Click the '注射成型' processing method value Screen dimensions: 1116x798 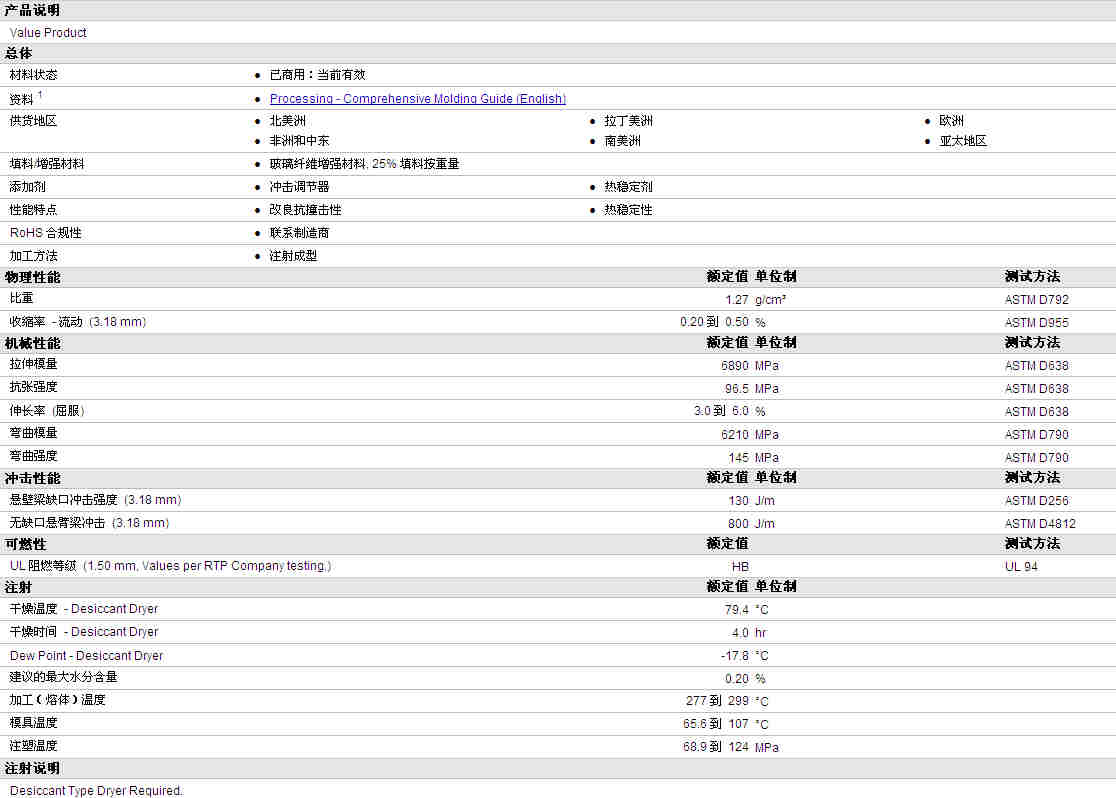293,256
